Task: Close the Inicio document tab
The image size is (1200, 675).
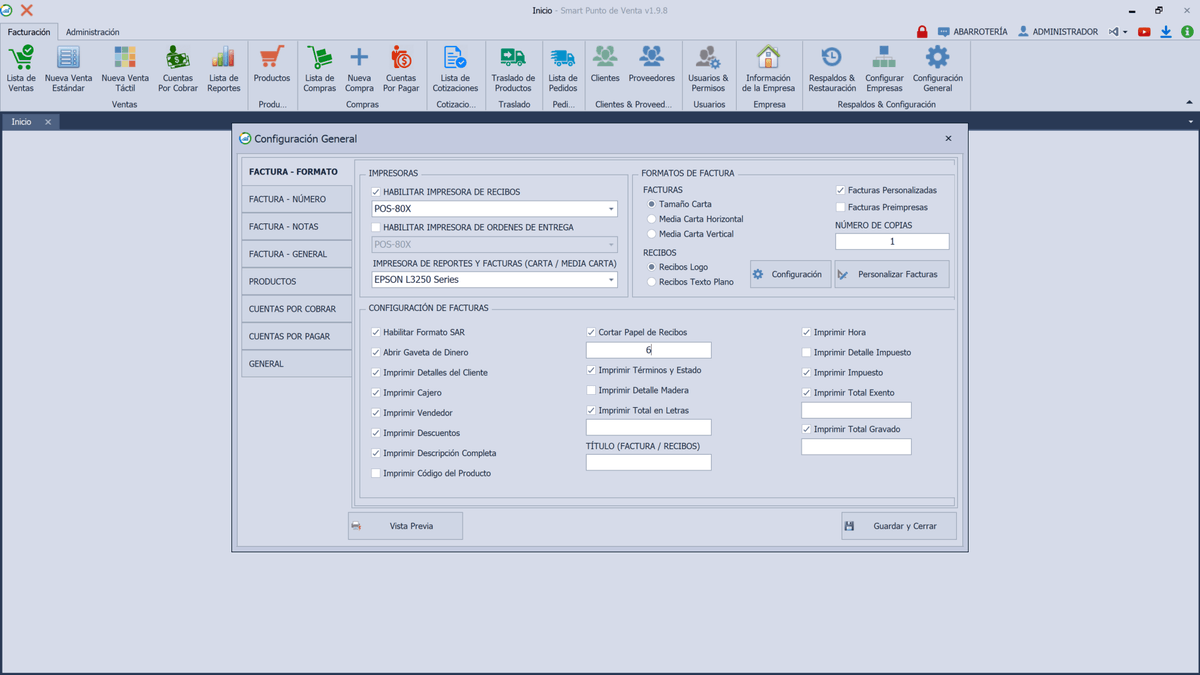Action: (x=48, y=122)
